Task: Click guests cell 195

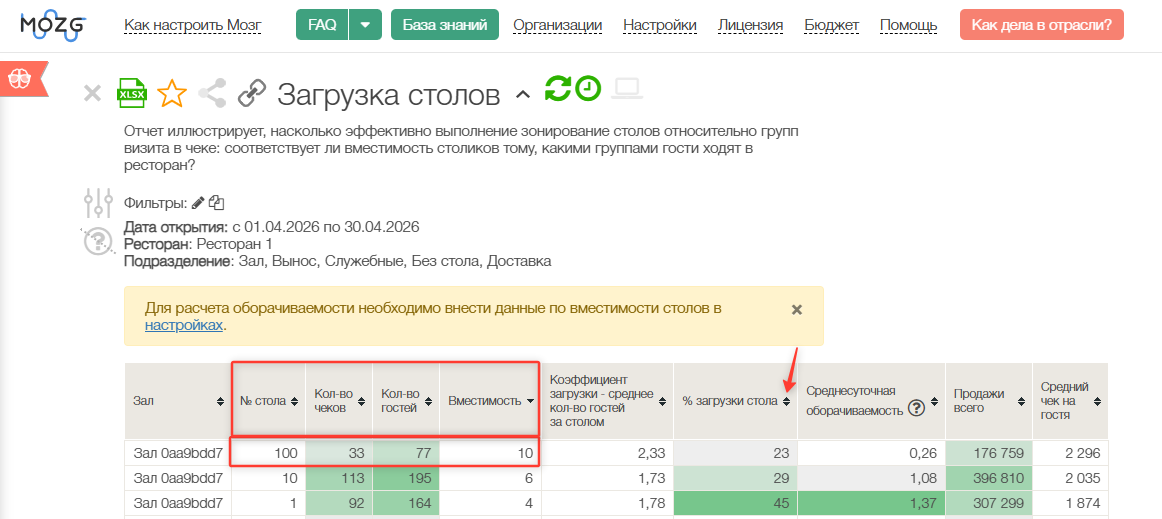Action: coord(405,477)
